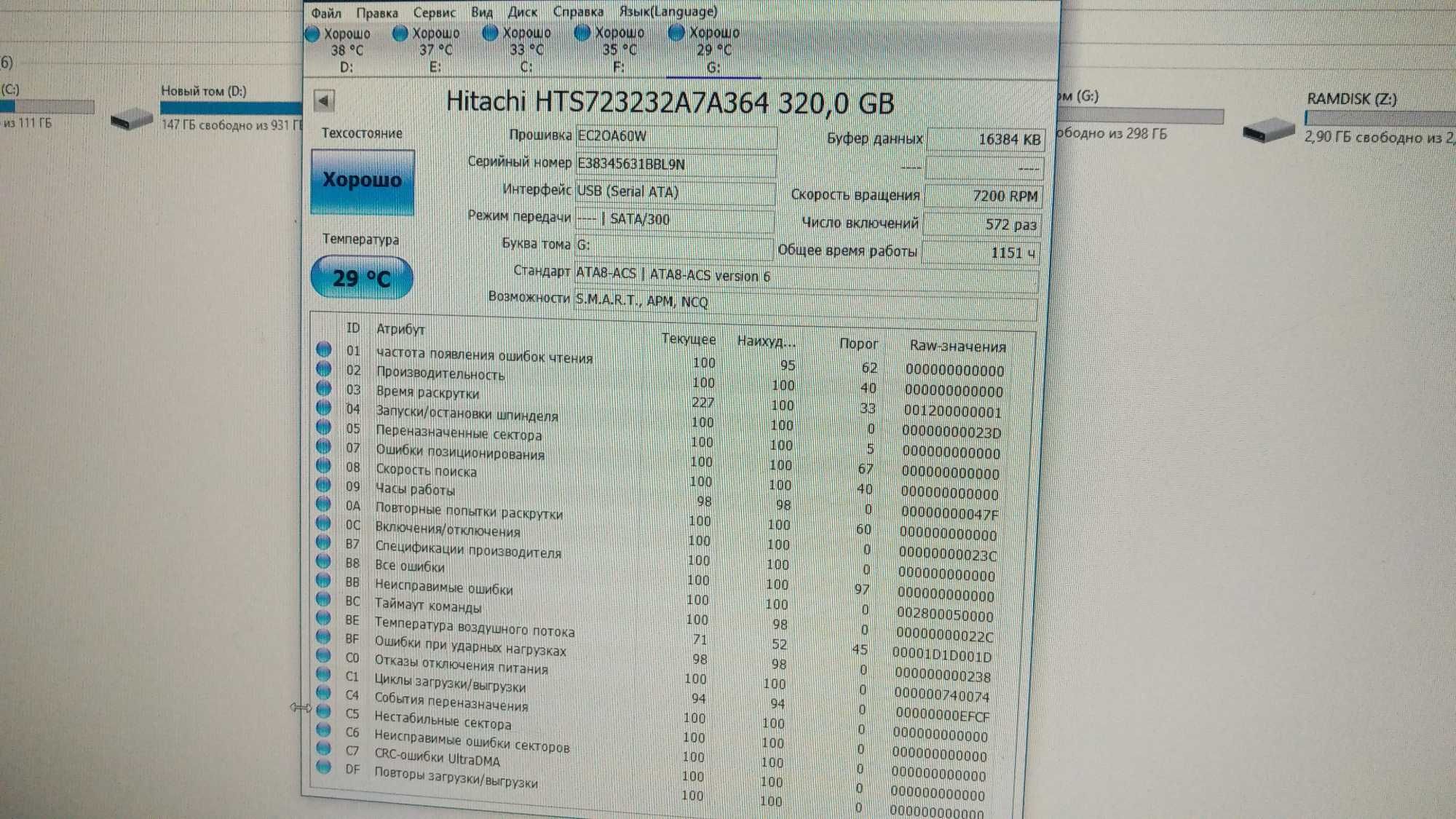Viewport: 1456px width, 819px height.
Task: Select disk D: tab showing 38 °C
Action: [x=340, y=50]
